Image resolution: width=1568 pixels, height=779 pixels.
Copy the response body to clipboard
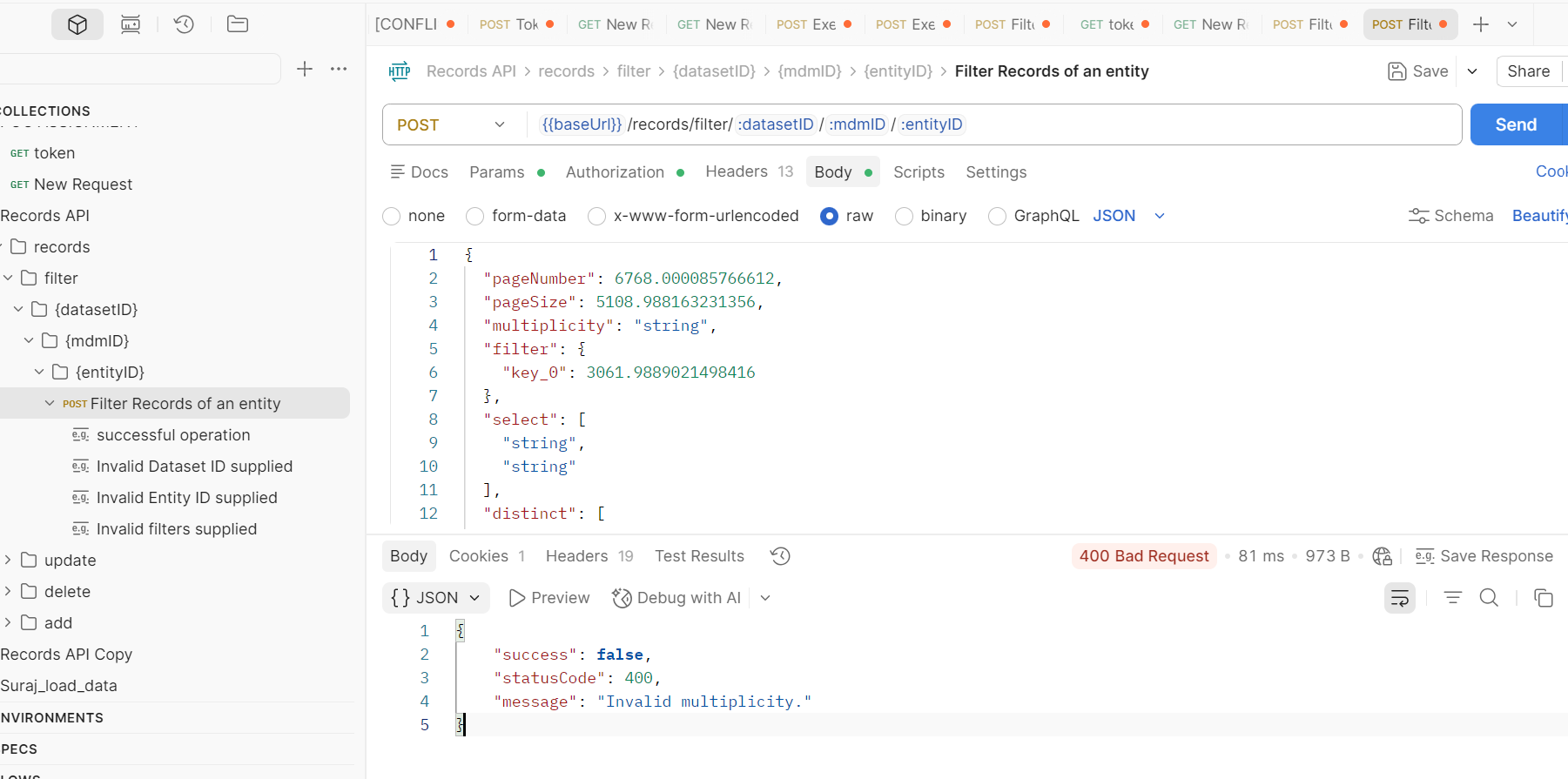click(1543, 598)
